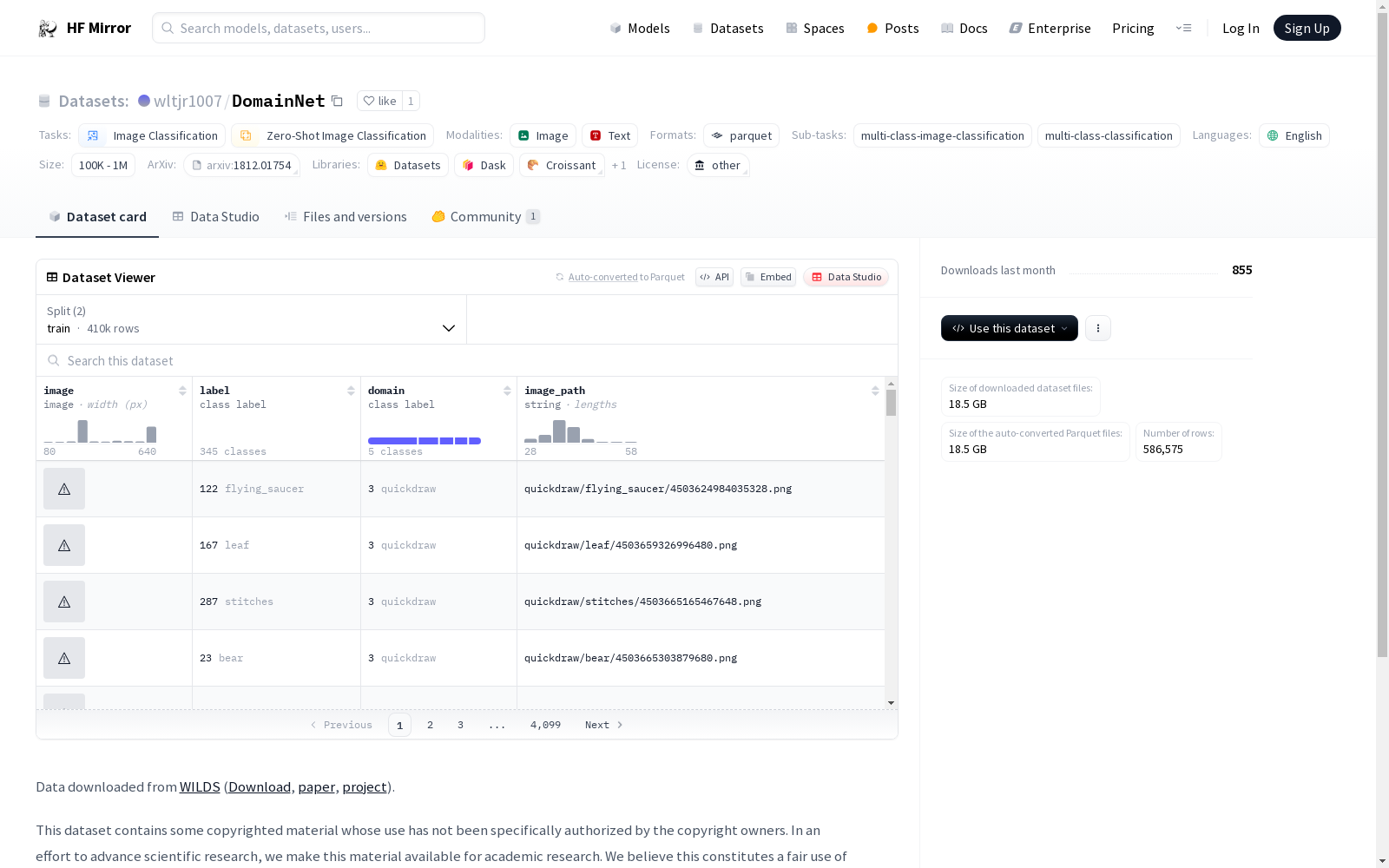Select the English language tag
Image resolution: width=1389 pixels, height=868 pixels.
point(1294,135)
